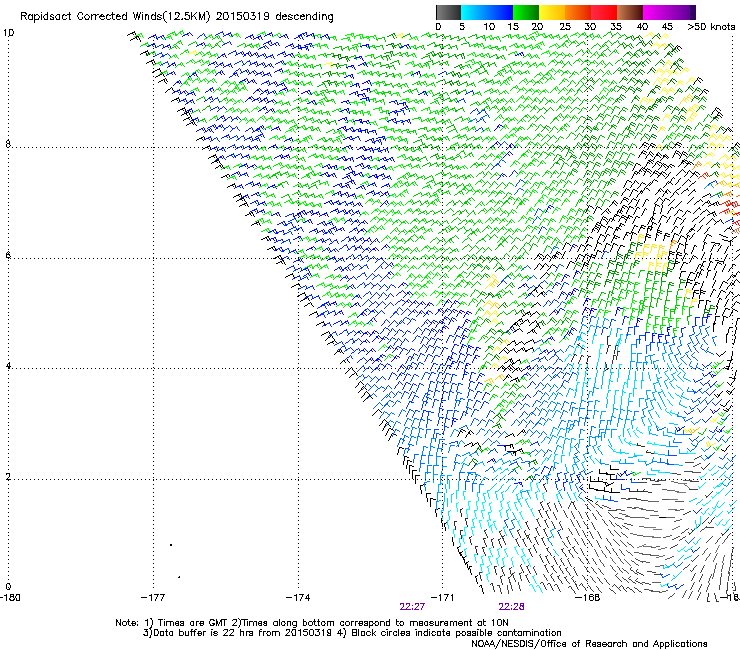The image size is (740, 650).
Task: Click the latitude label '4' on the axis
Action: click(x=8, y=365)
